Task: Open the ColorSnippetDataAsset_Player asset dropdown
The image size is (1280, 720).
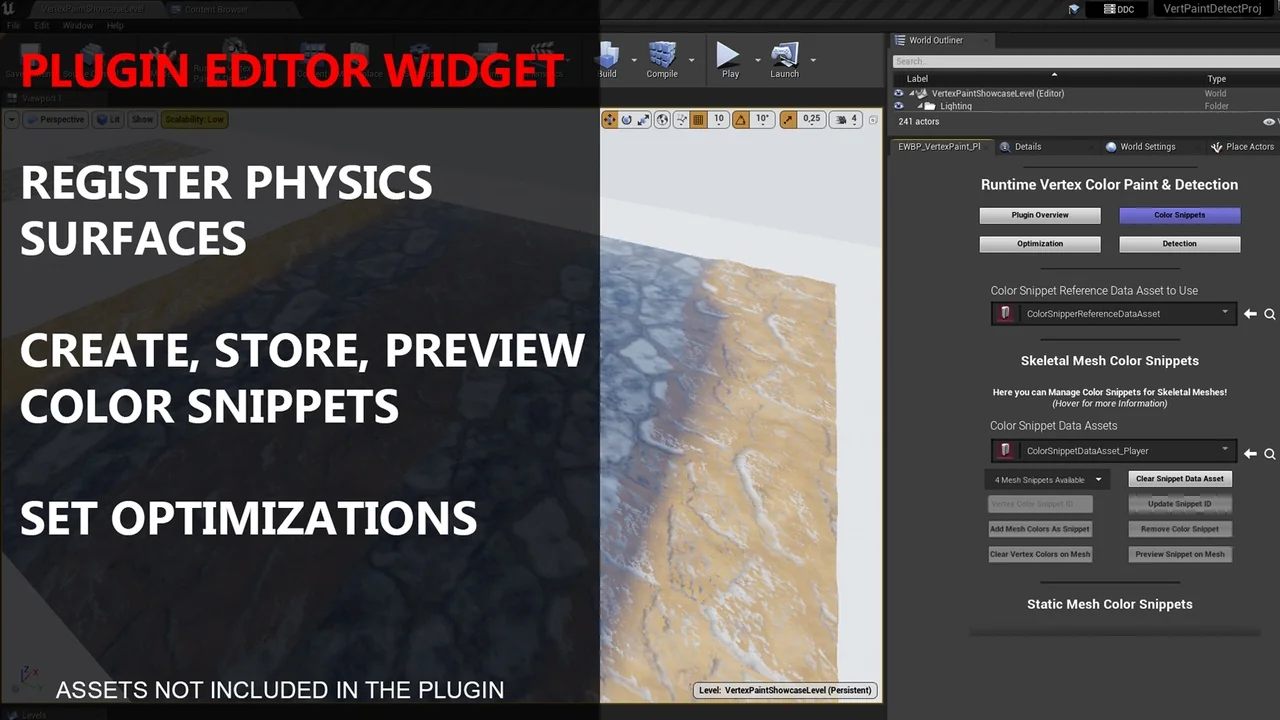Action: [1224, 450]
